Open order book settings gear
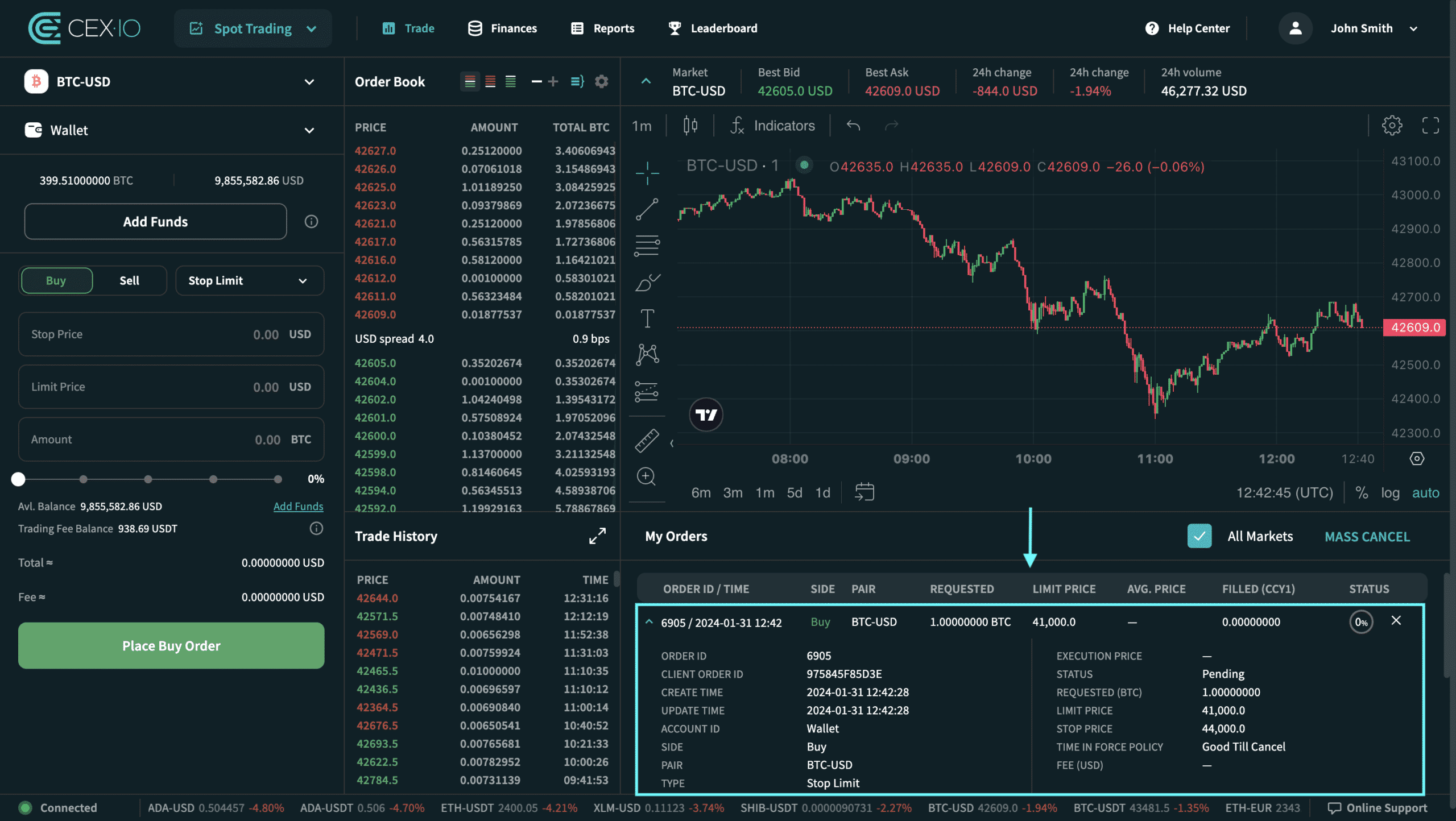 pyautogui.click(x=601, y=81)
